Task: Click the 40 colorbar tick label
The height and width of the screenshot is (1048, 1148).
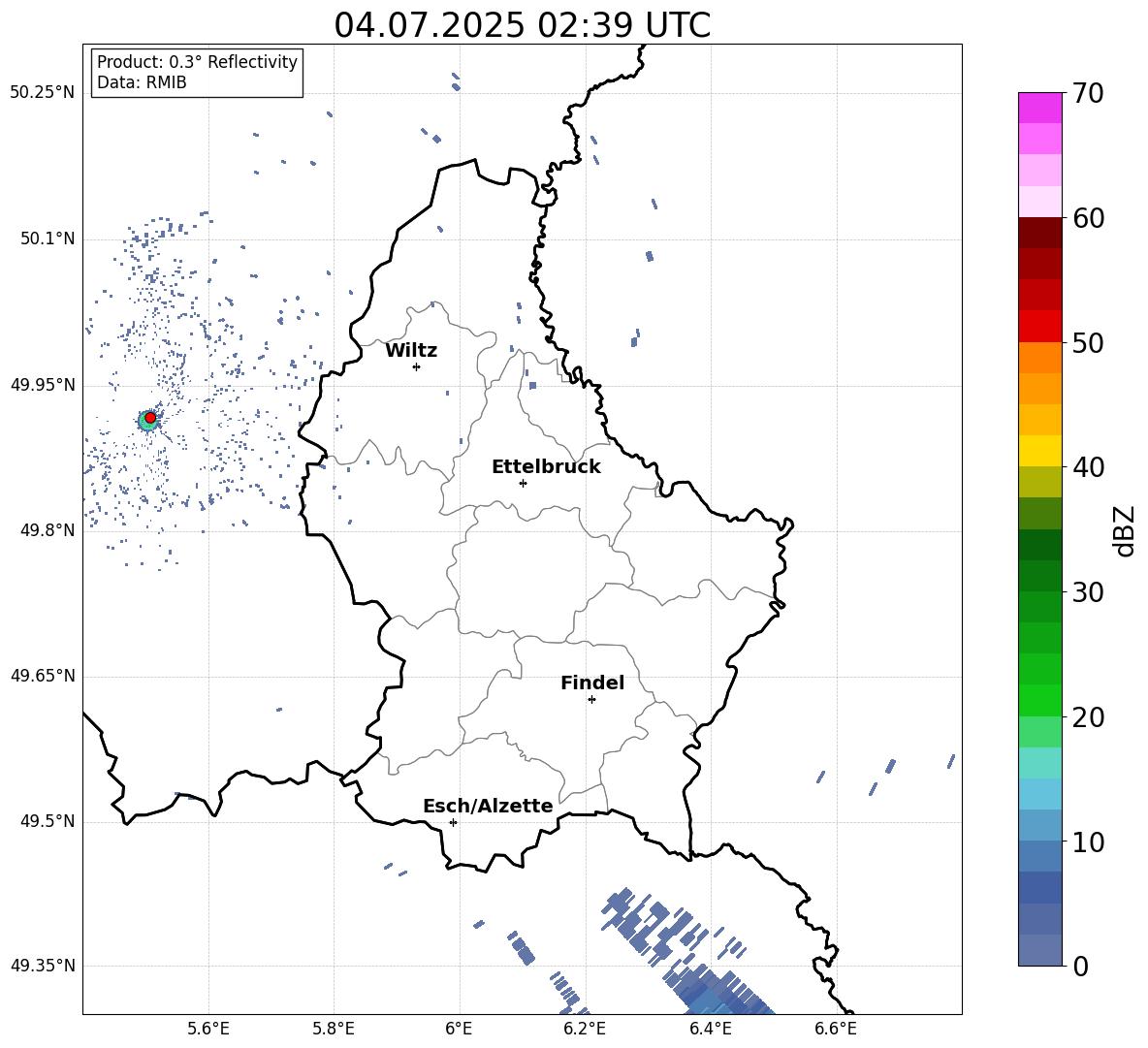Action: click(1088, 467)
